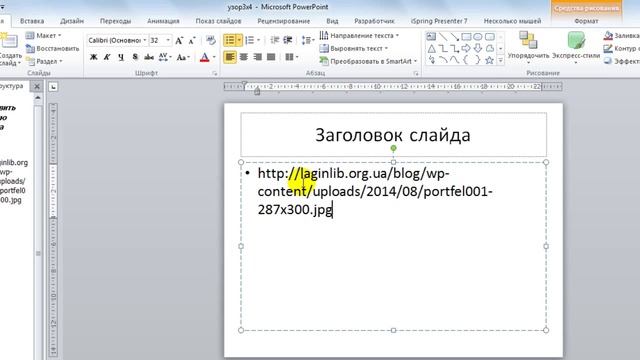Close the outline pane
The height and width of the screenshot is (360, 640).
[x=37, y=86]
